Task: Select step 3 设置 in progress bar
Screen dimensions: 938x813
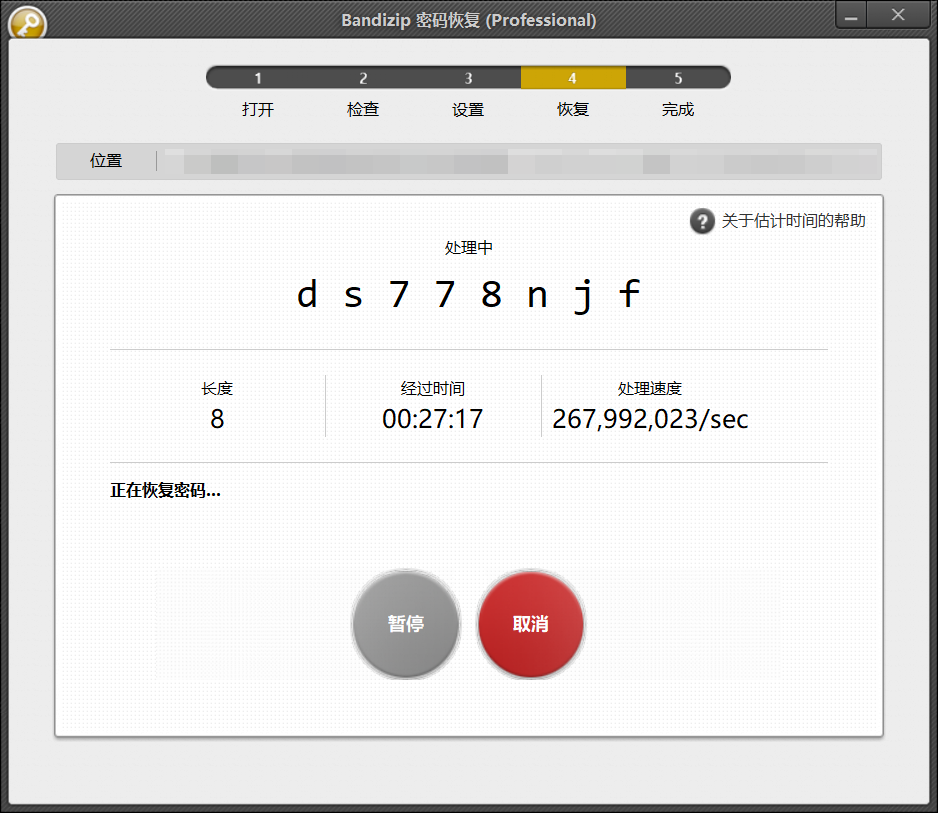Action: pyautogui.click(x=468, y=78)
